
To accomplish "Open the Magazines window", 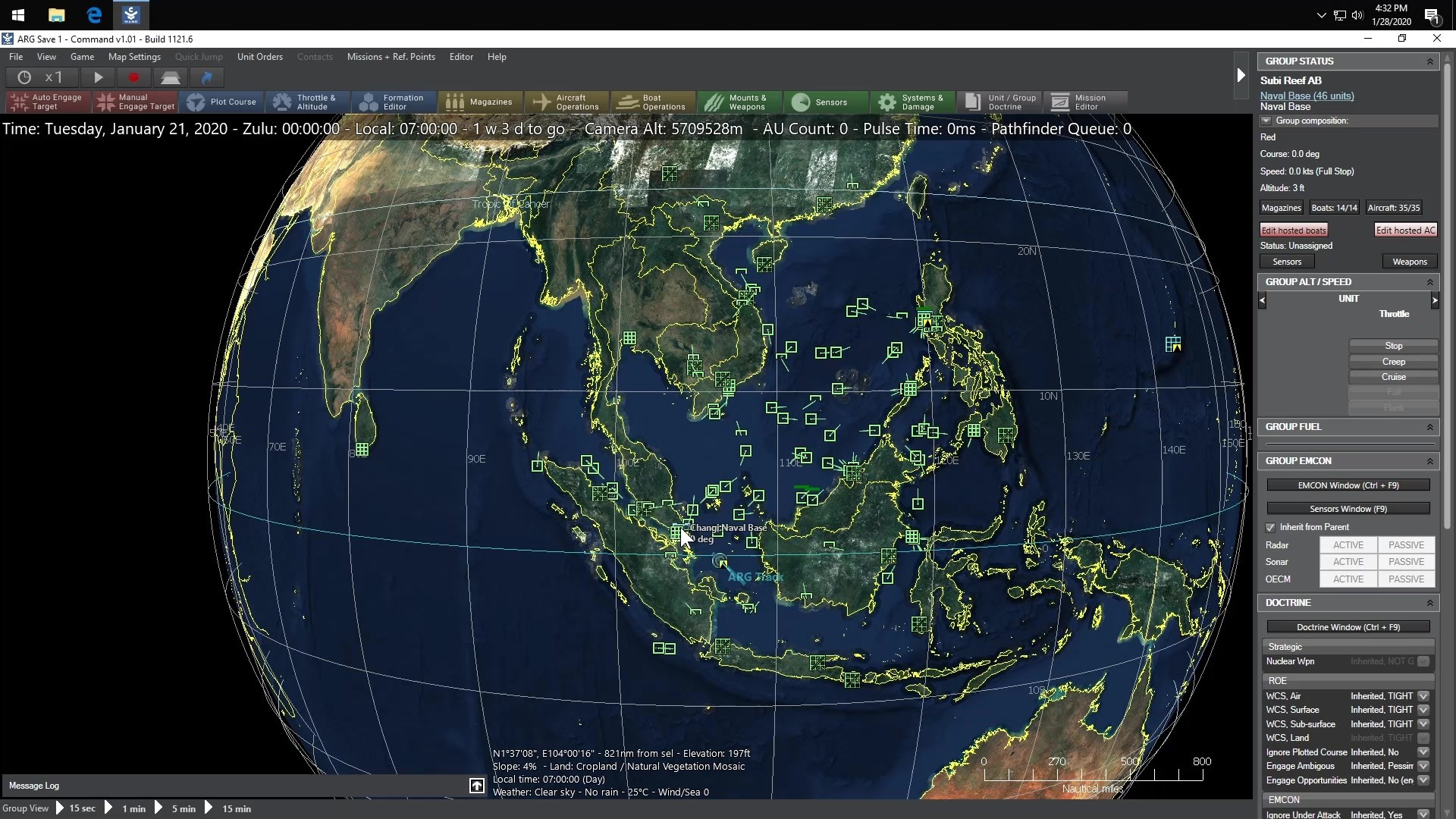I will 480,102.
